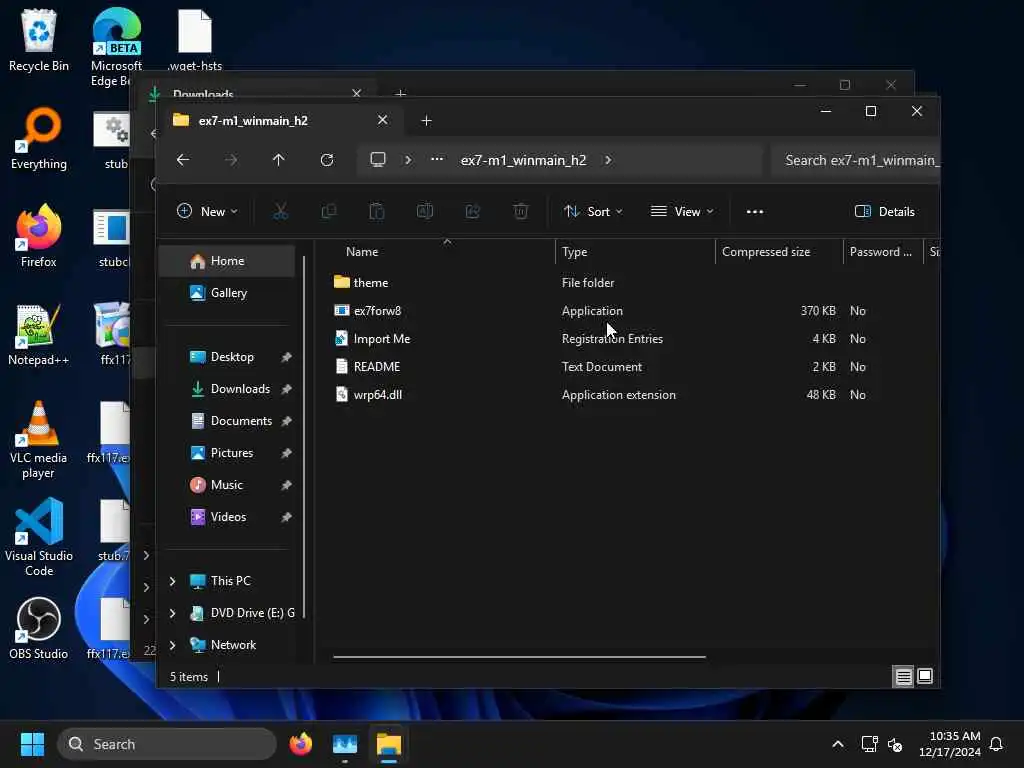Select the Import Me registry file

(x=372, y=338)
